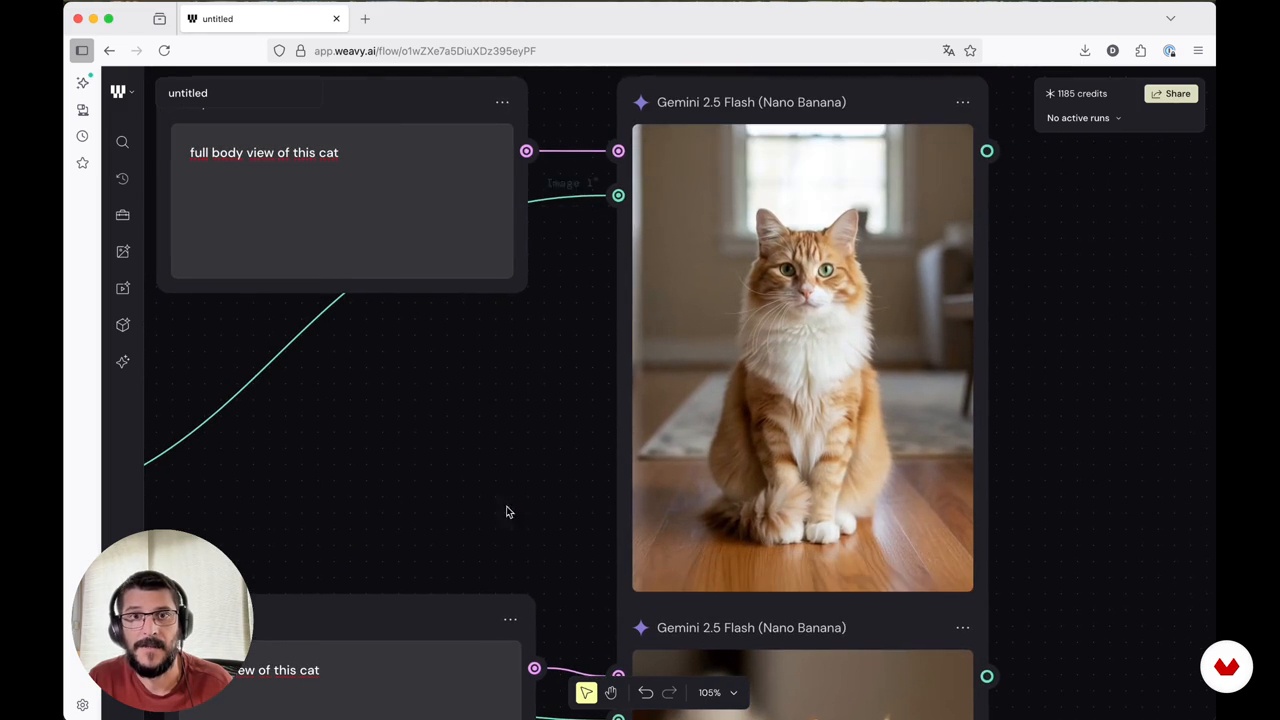The image size is (1280, 720).
Task: Close the untitled browser tab
Action: tap(336, 19)
